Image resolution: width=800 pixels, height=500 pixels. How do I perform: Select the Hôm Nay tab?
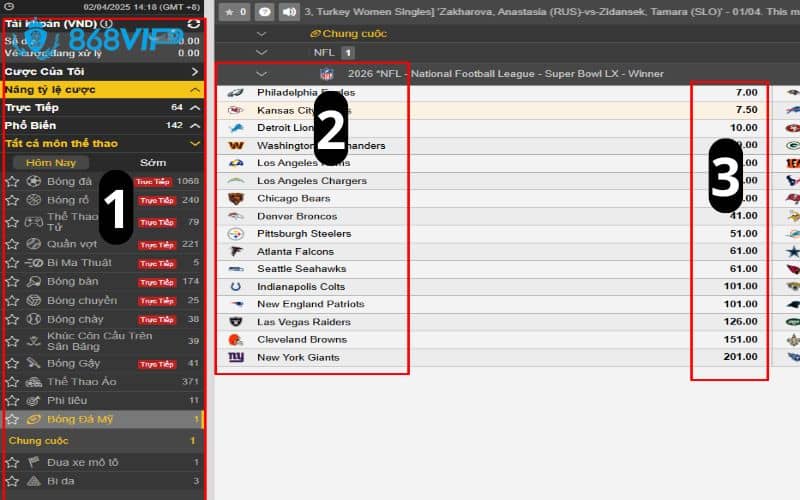(x=51, y=163)
